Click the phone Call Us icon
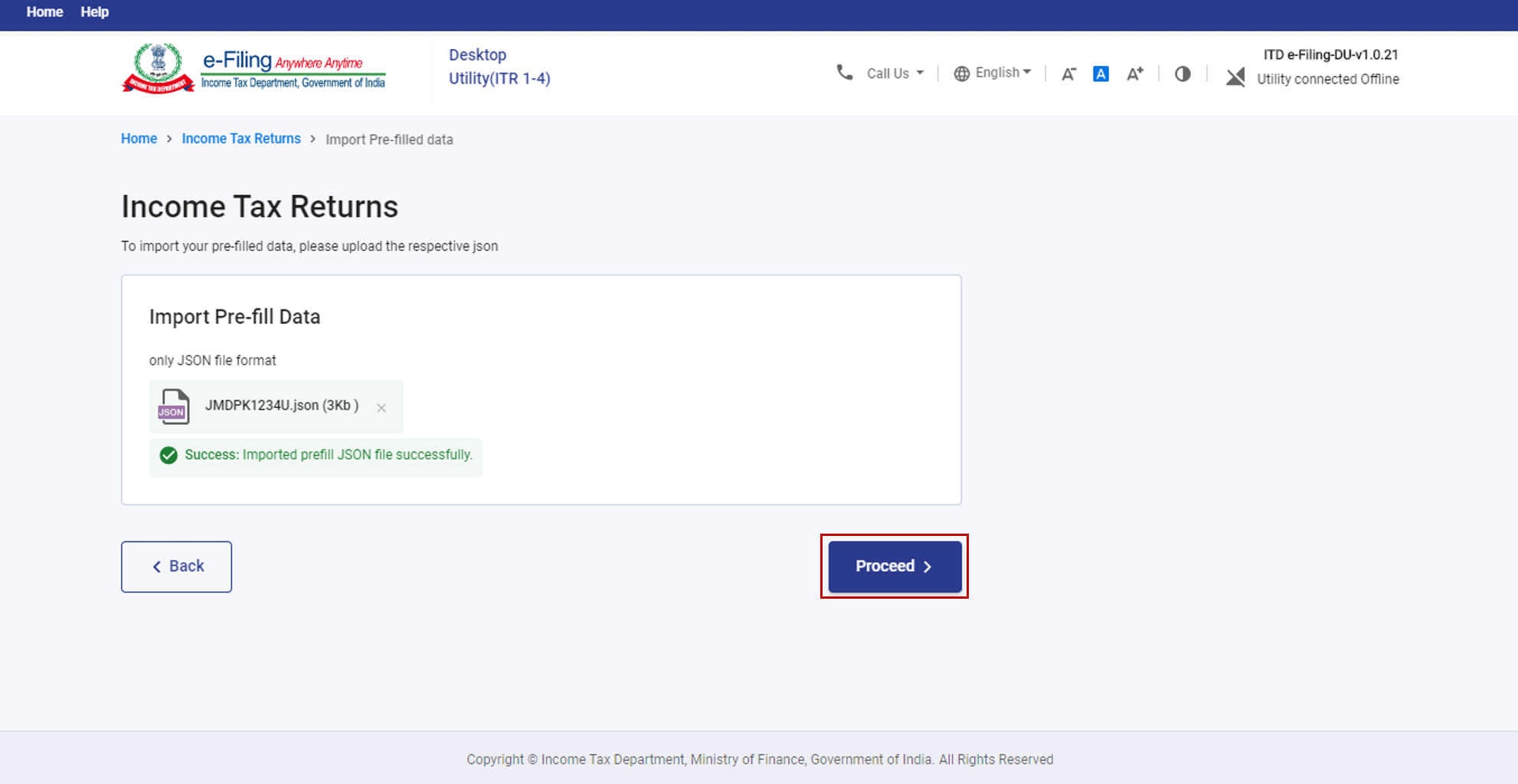The height and width of the screenshot is (784, 1518). click(x=844, y=73)
